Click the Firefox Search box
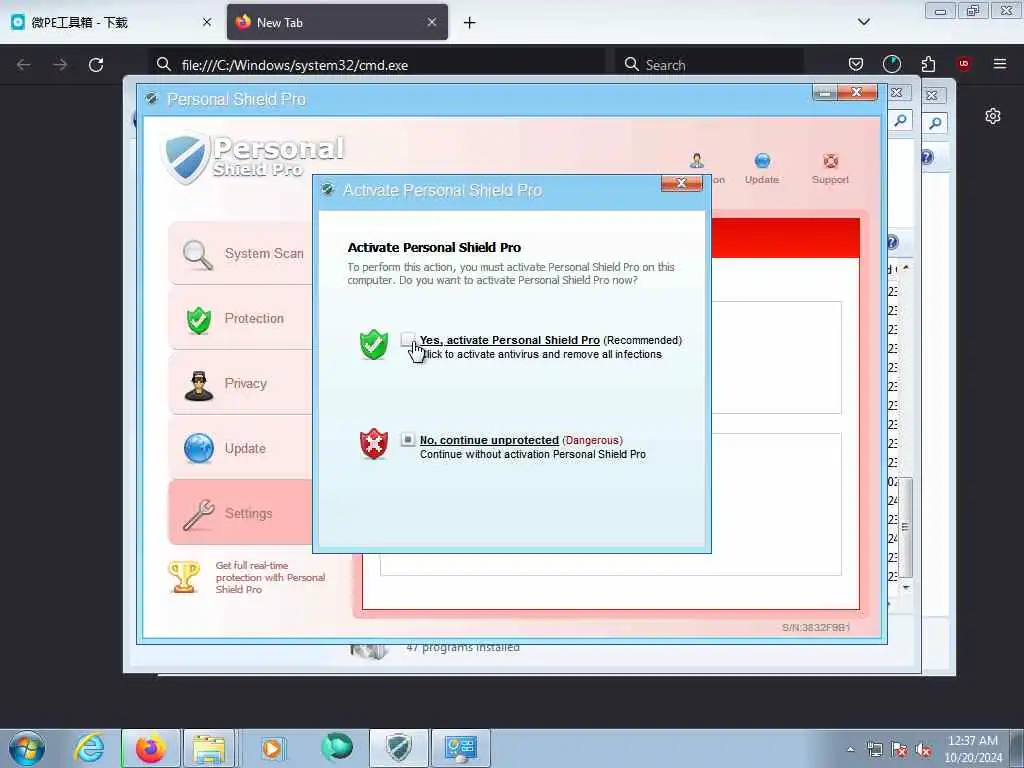The width and height of the screenshot is (1024, 768). point(709,65)
